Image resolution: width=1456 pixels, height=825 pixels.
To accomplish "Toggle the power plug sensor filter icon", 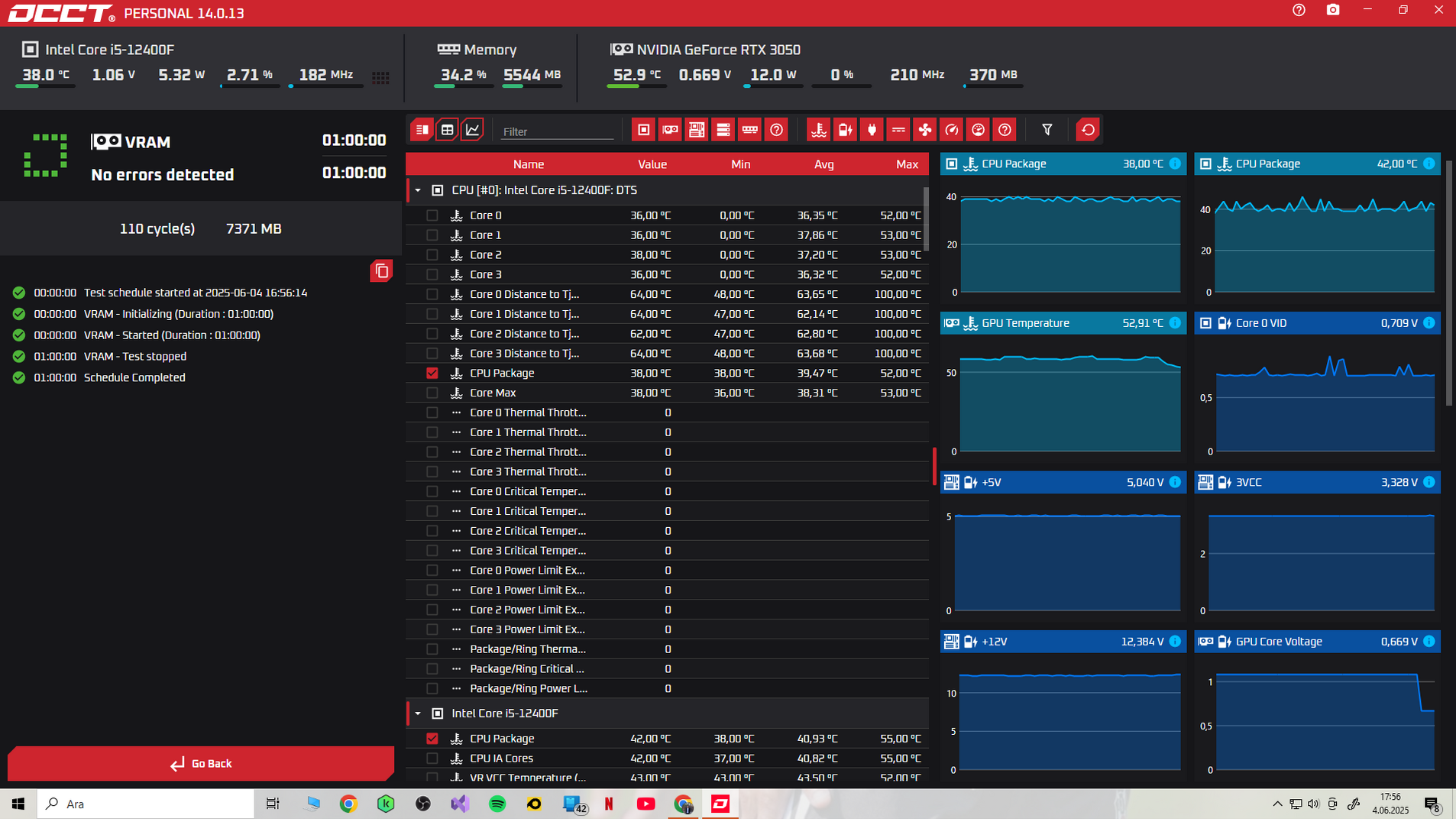I will [x=872, y=130].
